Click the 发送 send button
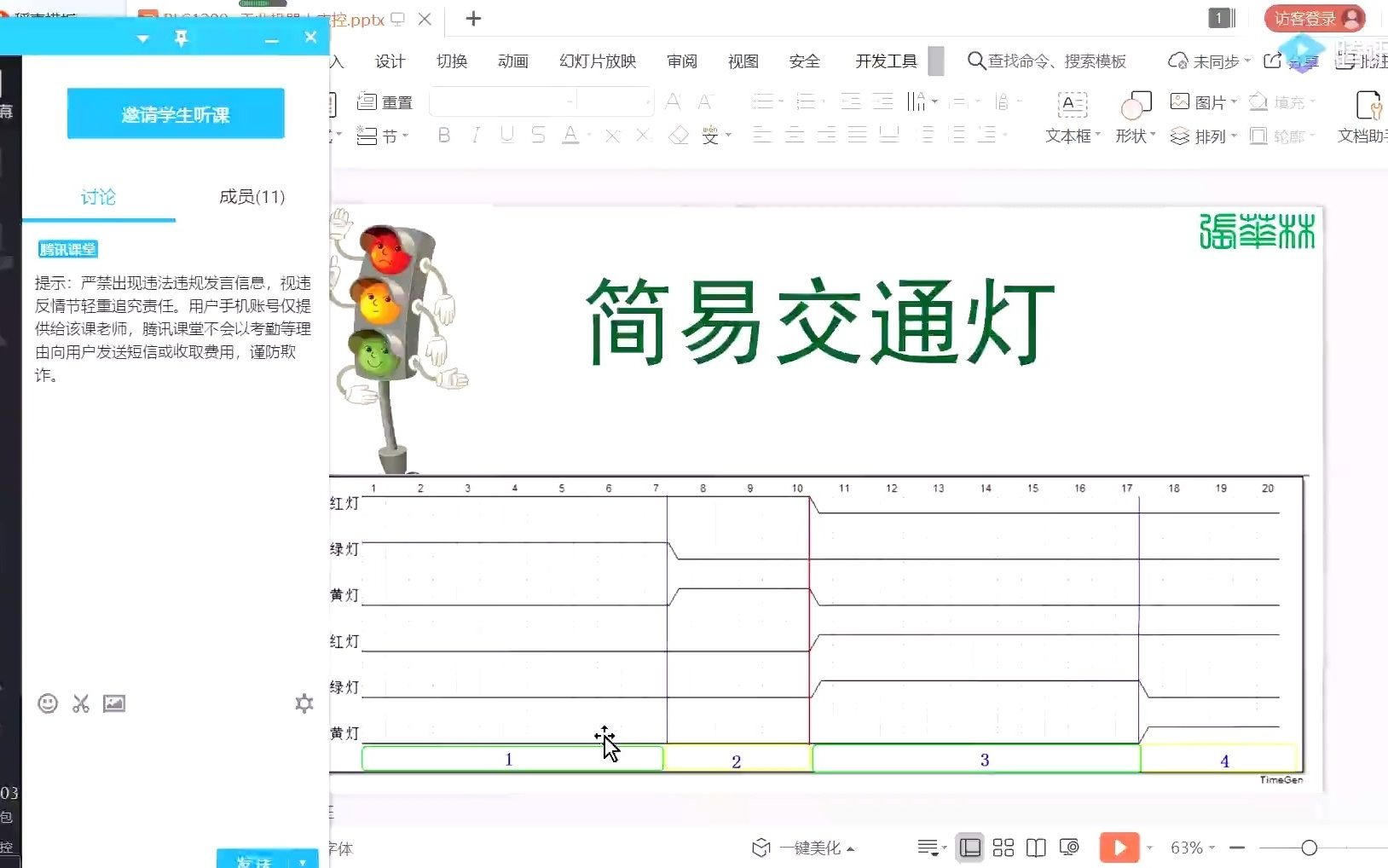The image size is (1388, 868). (x=254, y=859)
